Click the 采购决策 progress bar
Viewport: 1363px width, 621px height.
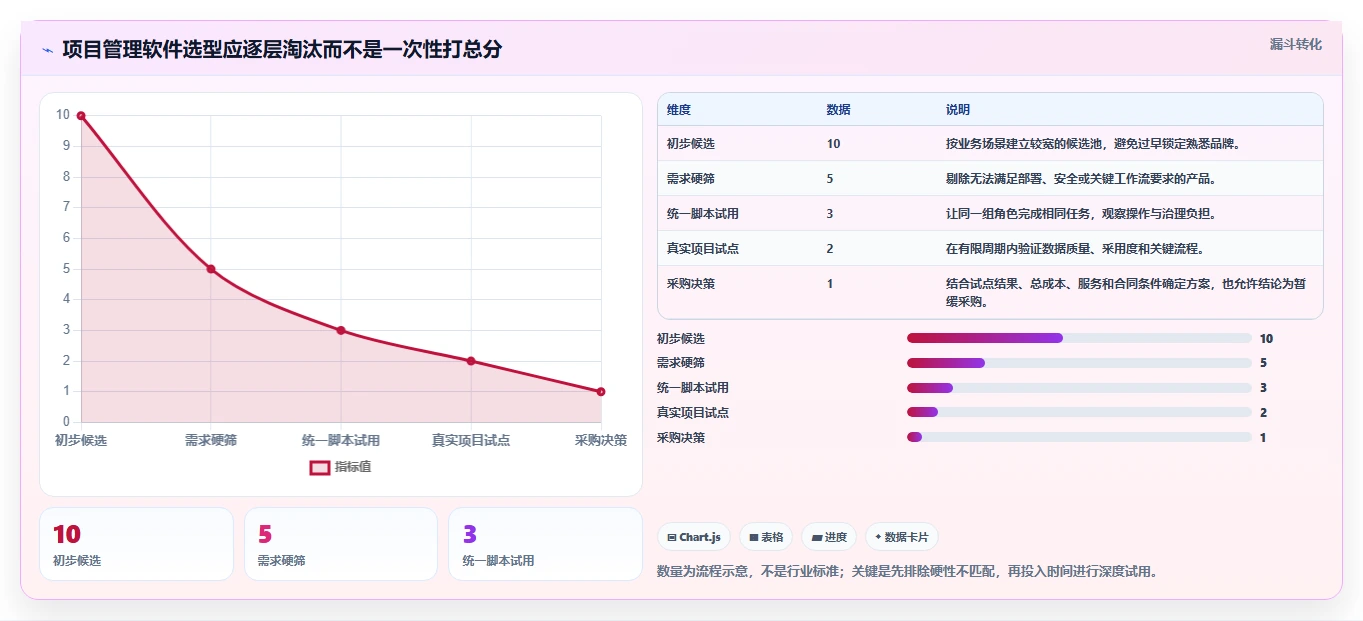click(x=1079, y=437)
